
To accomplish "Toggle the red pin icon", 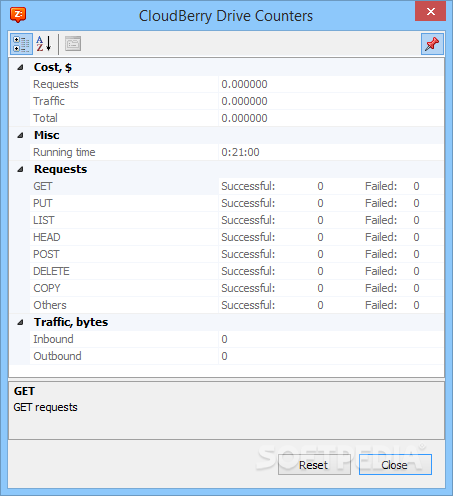I will point(432,44).
